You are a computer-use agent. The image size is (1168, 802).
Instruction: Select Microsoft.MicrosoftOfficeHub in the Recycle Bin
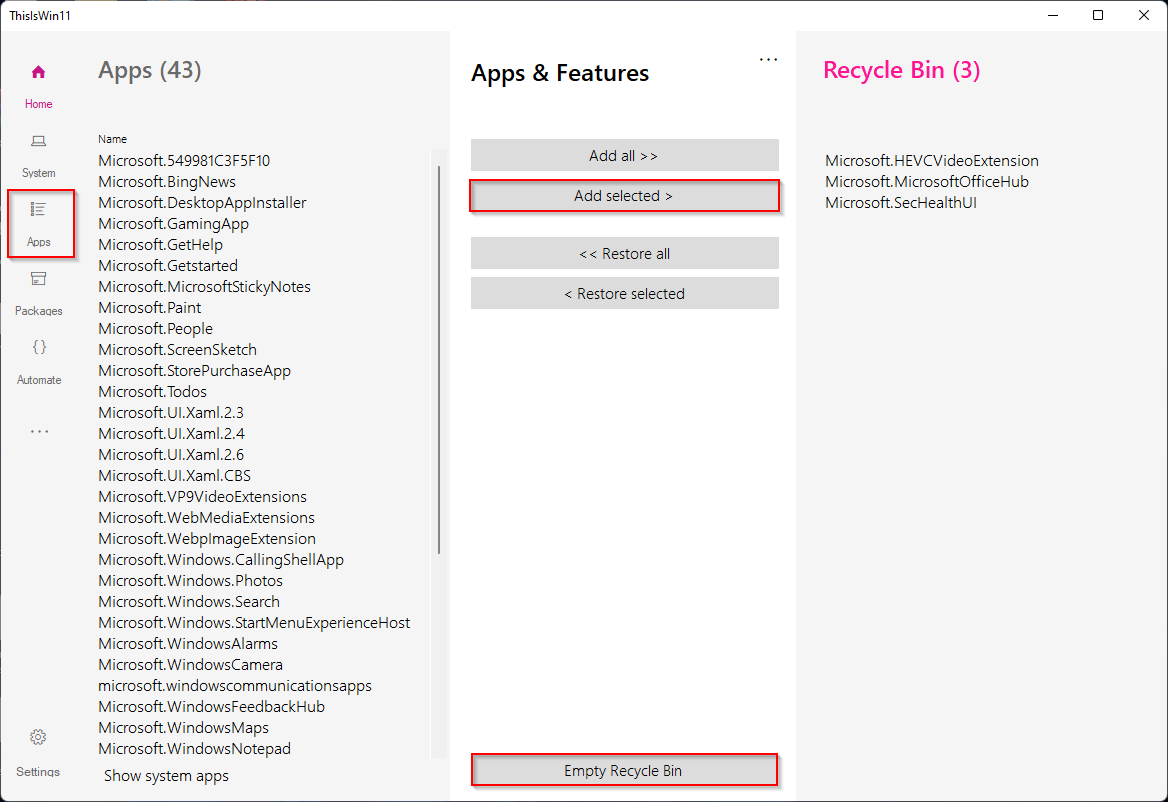tap(927, 182)
